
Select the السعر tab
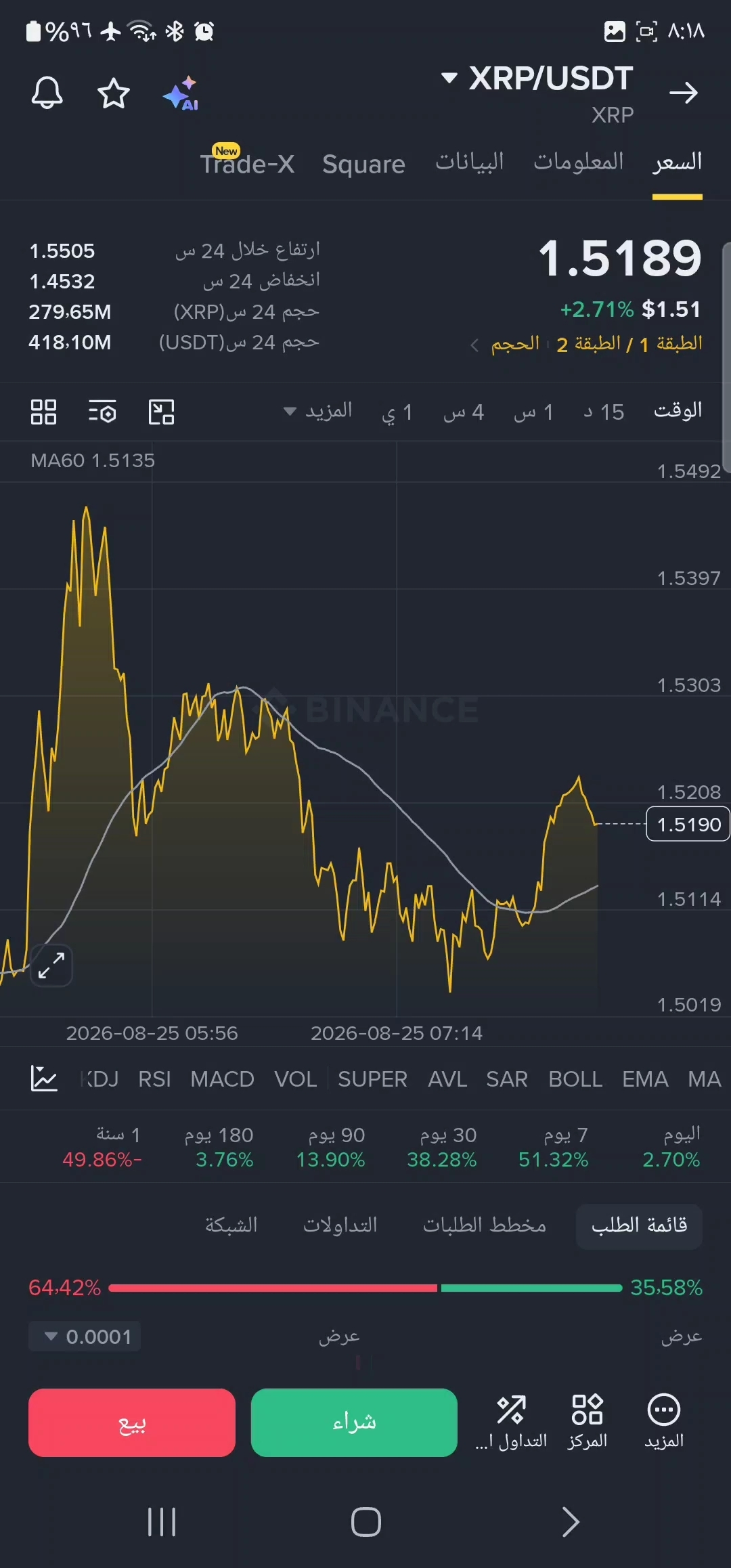(677, 162)
